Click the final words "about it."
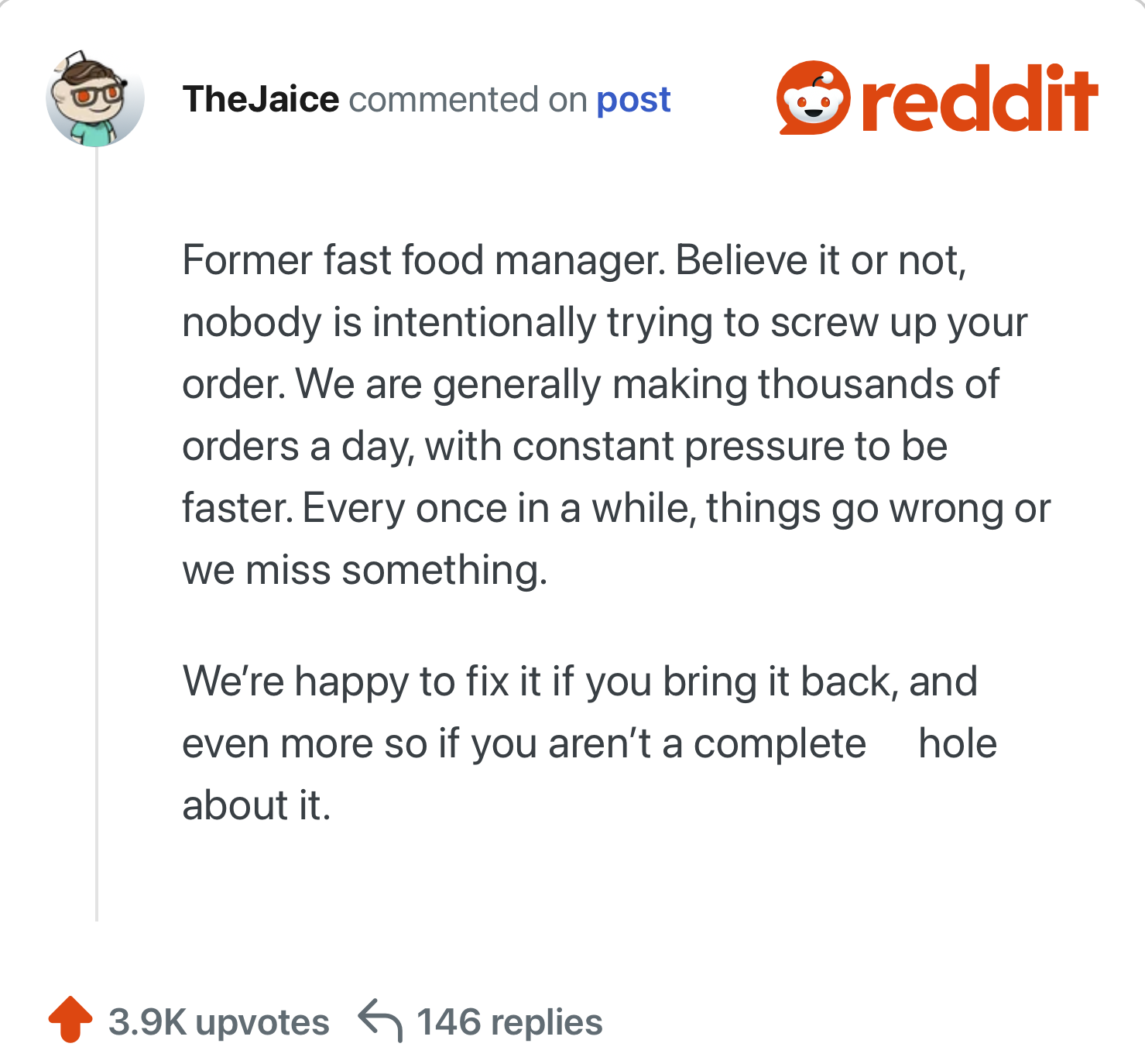This screenshot has width=1145, height=1064. point(256,805)
